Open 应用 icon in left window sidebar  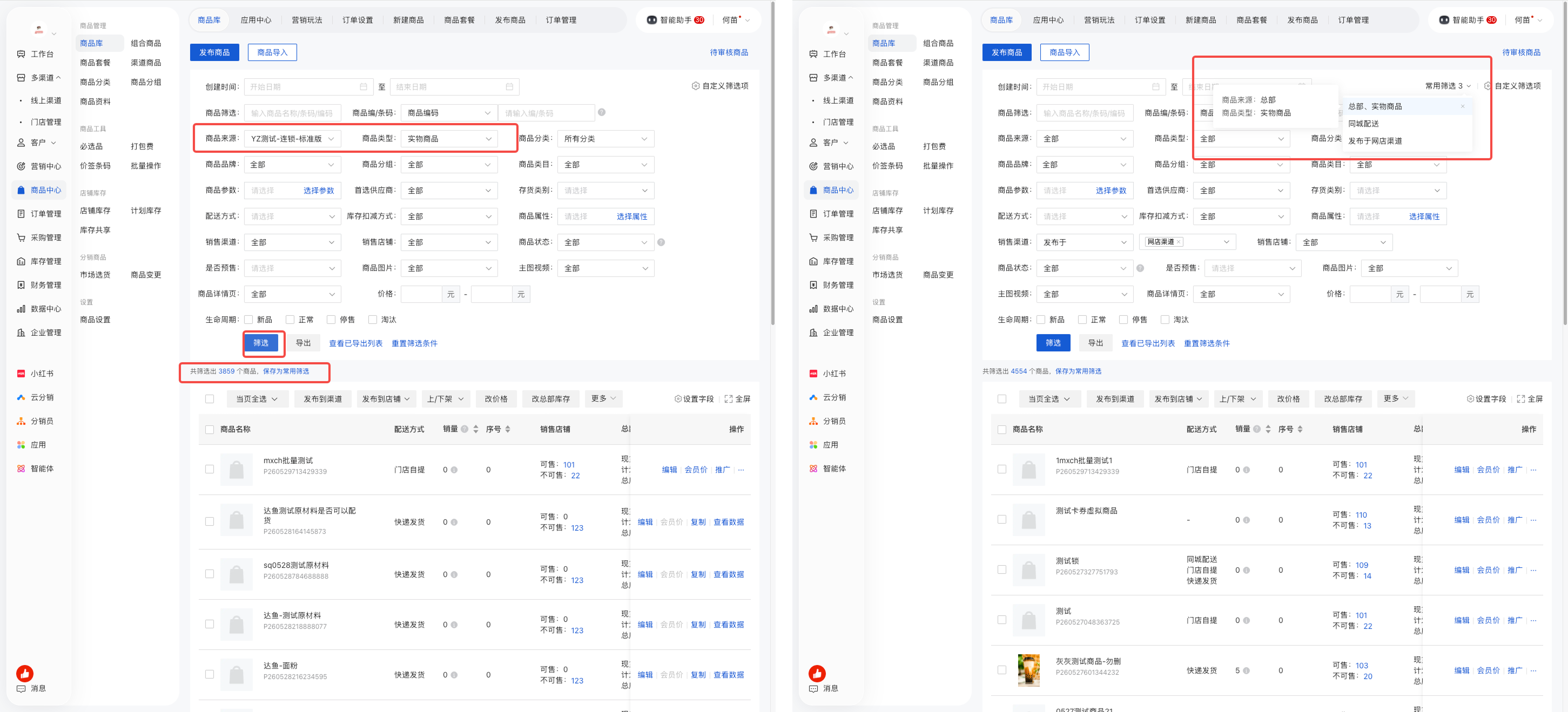[21, 445]
